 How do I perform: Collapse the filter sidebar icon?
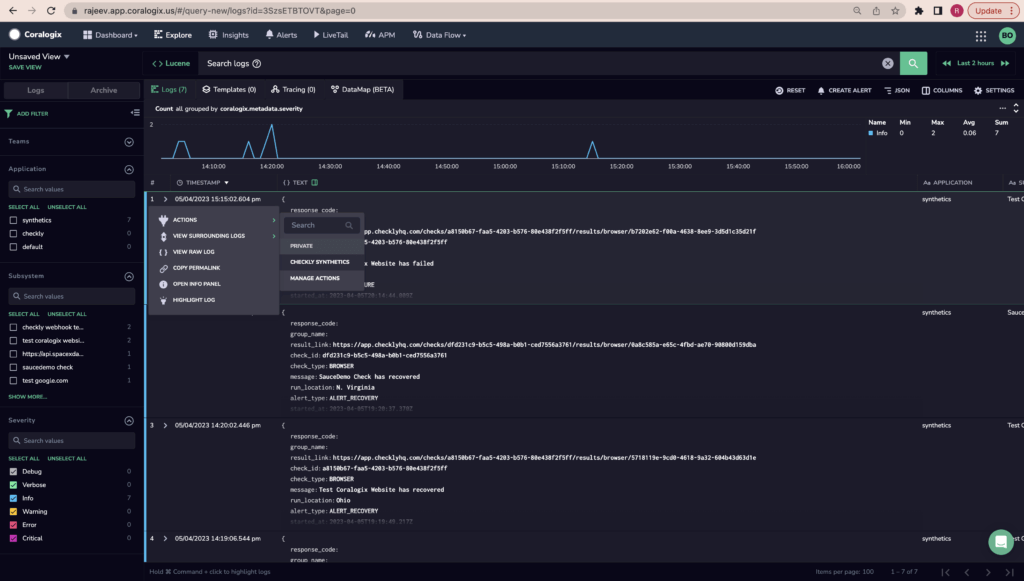click(135, 112)
